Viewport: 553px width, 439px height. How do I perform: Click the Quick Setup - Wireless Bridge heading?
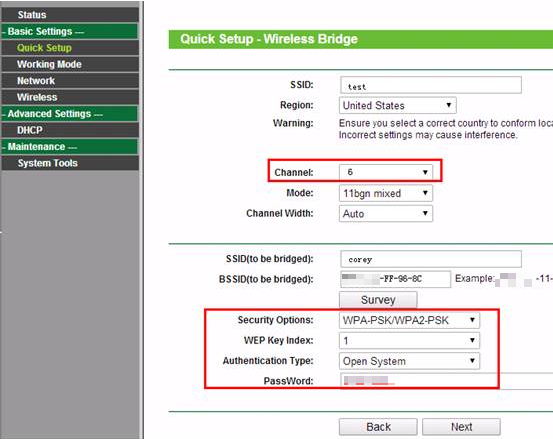(x=269, y=39)
